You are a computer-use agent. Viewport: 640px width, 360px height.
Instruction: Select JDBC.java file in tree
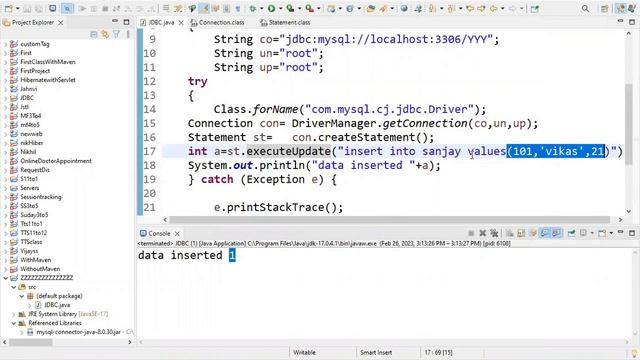coord(57,305)
